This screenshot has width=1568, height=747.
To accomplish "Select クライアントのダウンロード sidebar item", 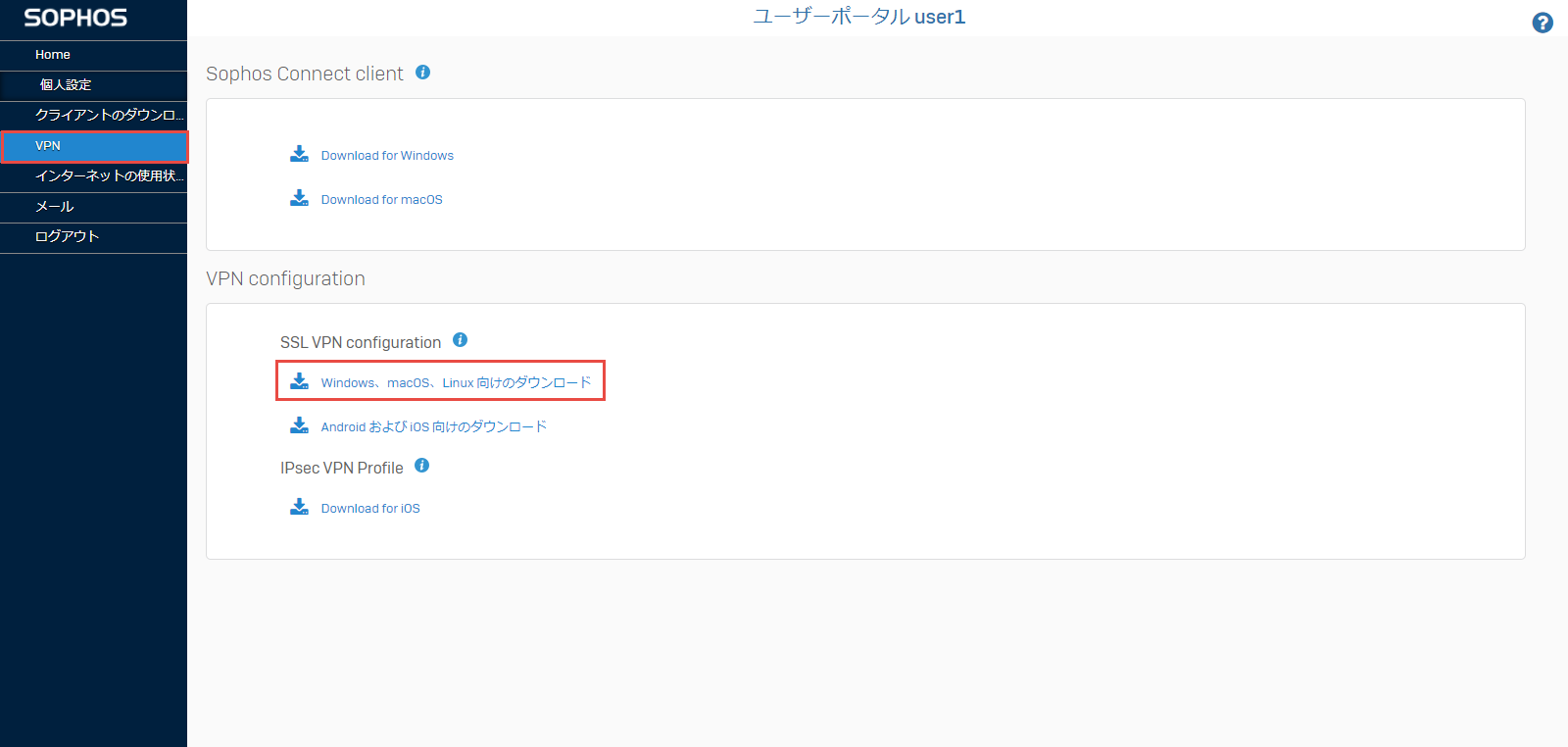I will 108,116.
